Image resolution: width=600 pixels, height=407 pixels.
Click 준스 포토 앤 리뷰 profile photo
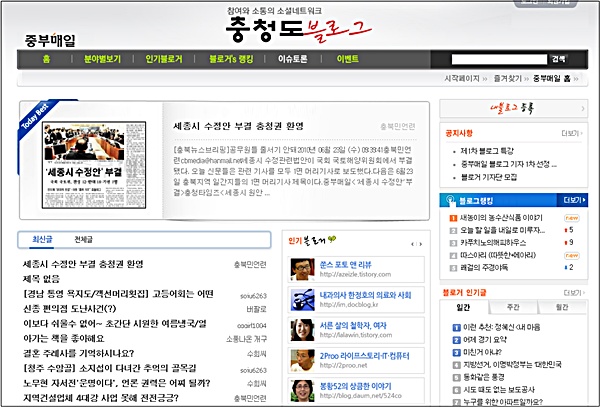(x=302, y=269)
